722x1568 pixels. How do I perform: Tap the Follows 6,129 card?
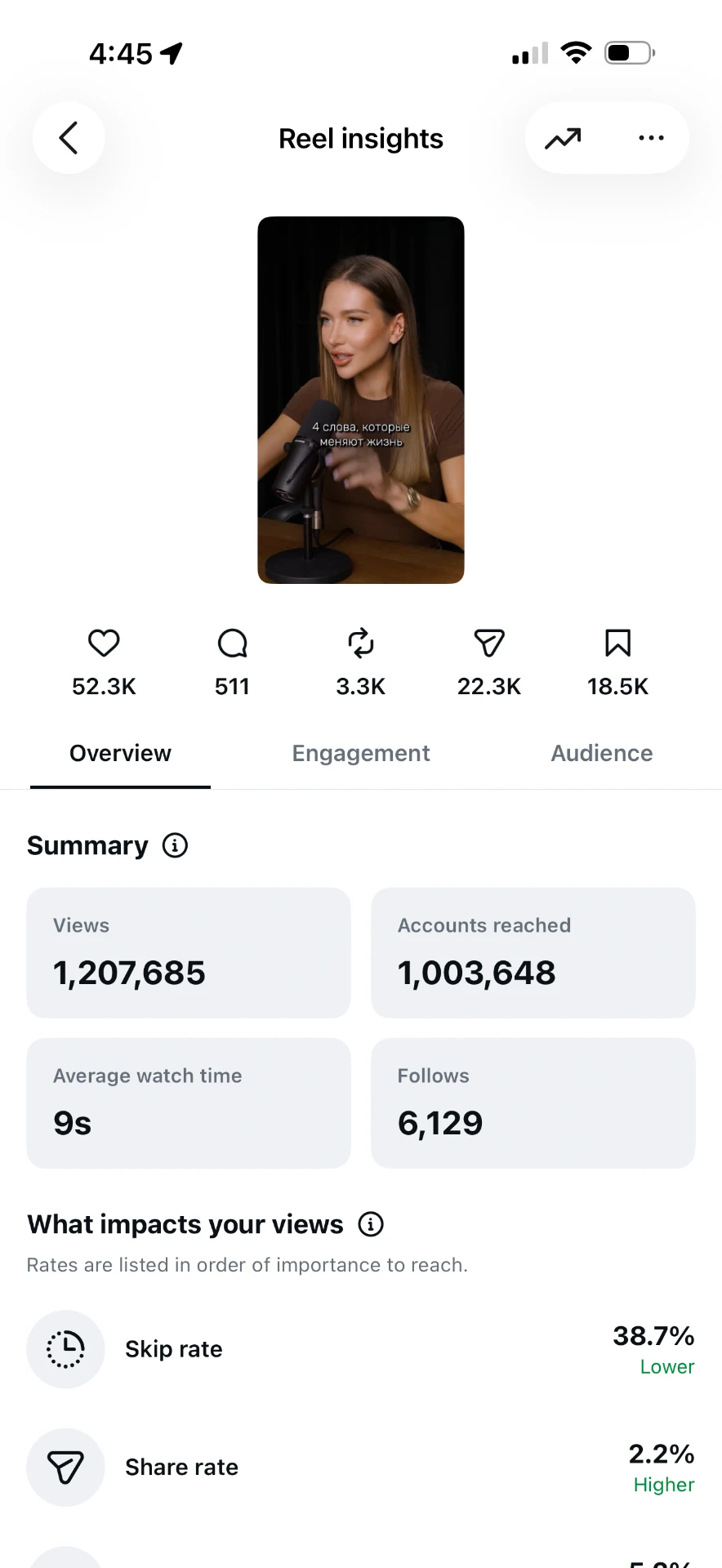tap(533, 1103)
